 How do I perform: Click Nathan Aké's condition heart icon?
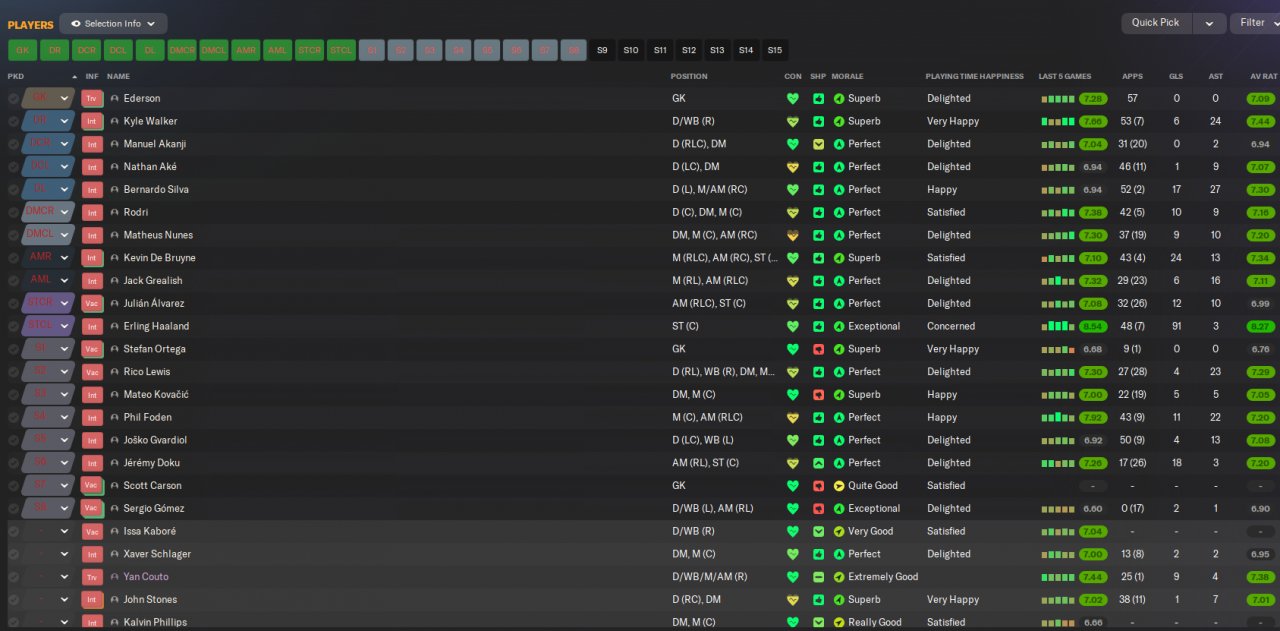[793, 167]
